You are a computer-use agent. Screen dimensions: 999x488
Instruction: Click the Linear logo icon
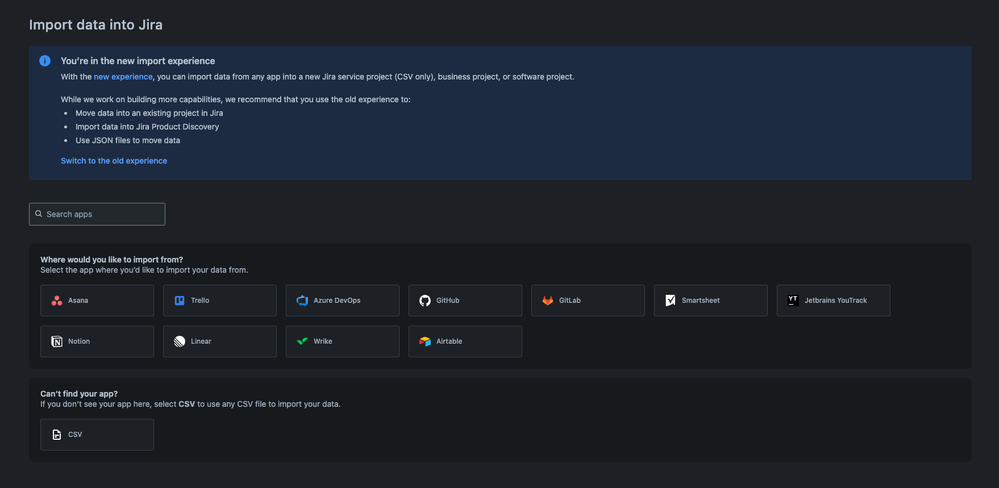(x=180, y=341)
